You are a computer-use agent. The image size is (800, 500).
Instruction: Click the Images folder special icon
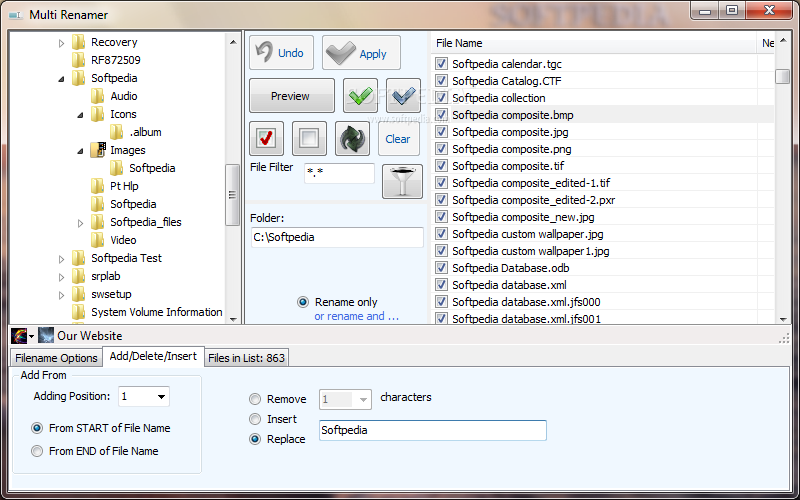click(x=97, y=149)
